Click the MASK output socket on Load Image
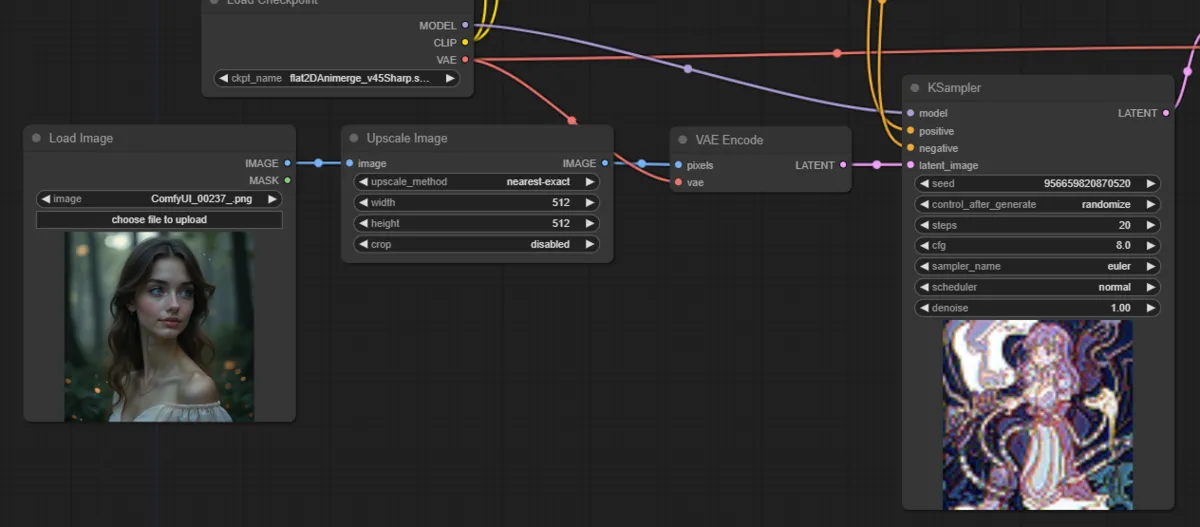 (x=287, y=180)
